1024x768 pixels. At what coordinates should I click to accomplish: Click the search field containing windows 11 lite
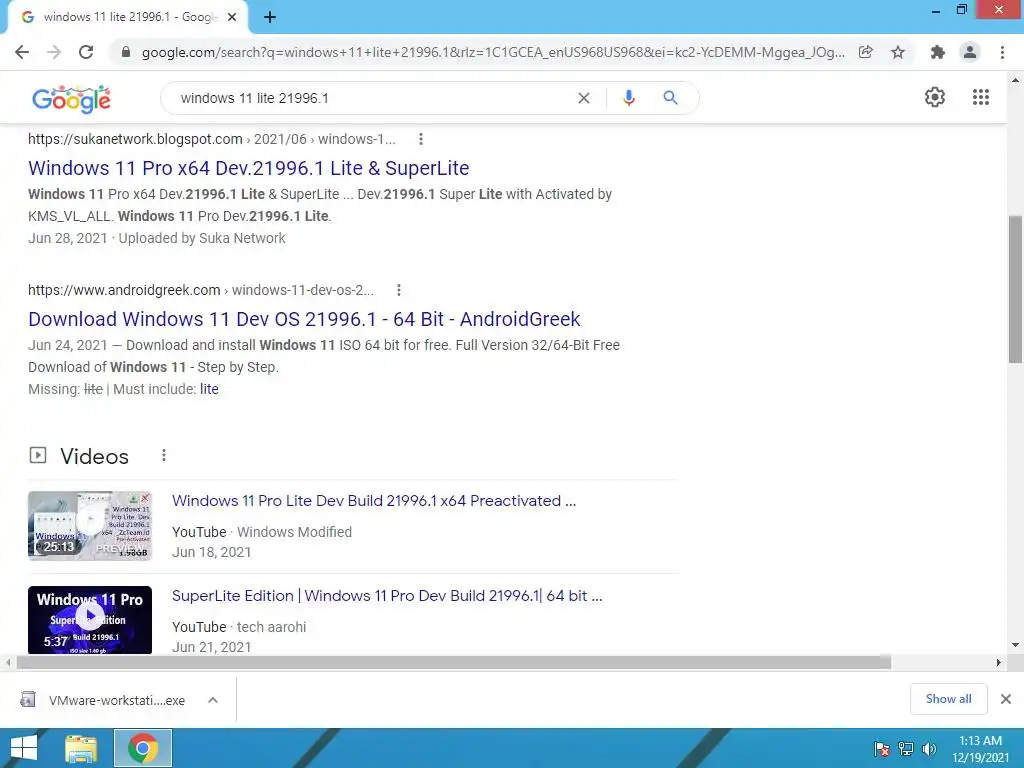[x=372, y=98]
